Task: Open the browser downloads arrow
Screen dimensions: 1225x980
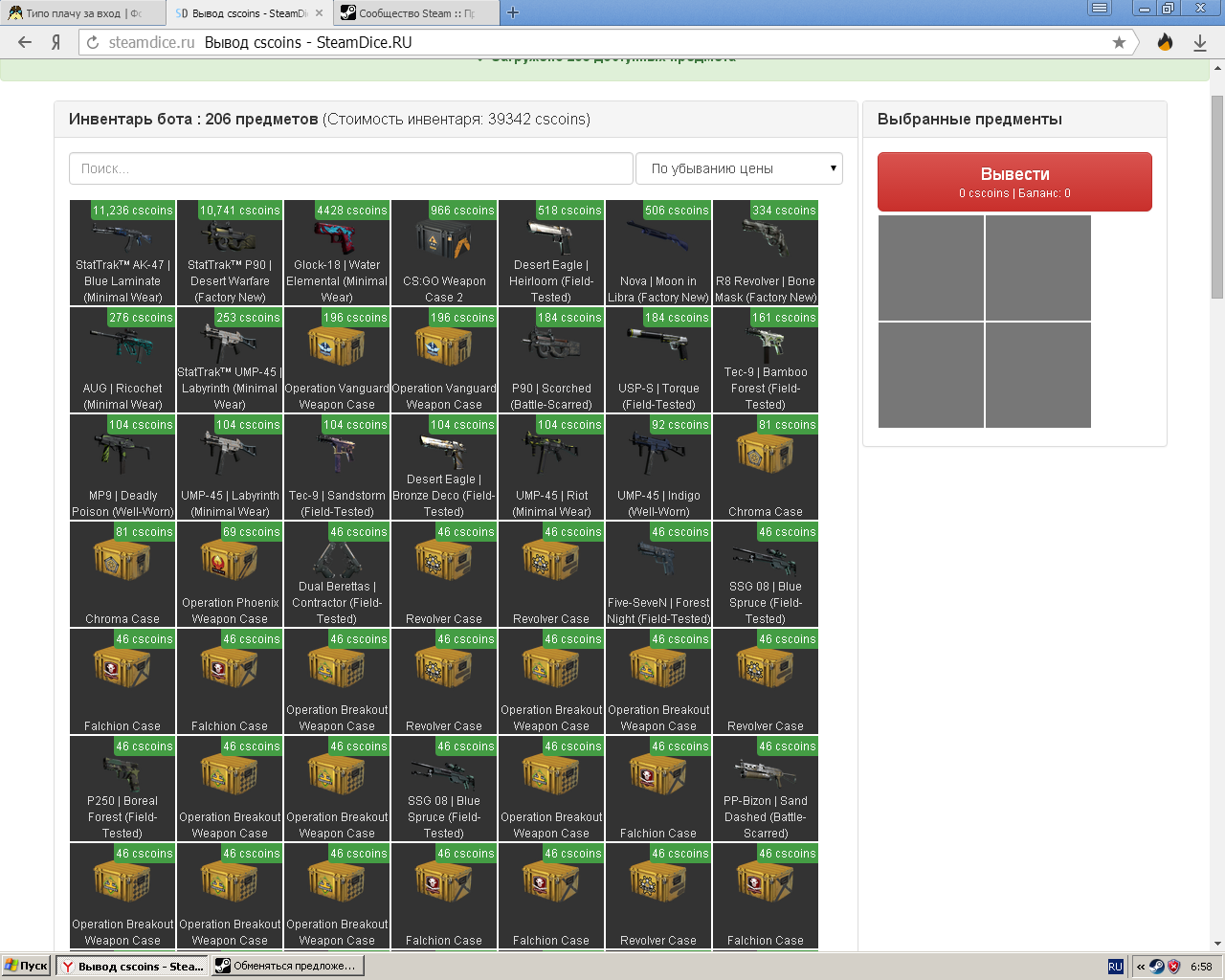Action: click(x=1200, y=42)
